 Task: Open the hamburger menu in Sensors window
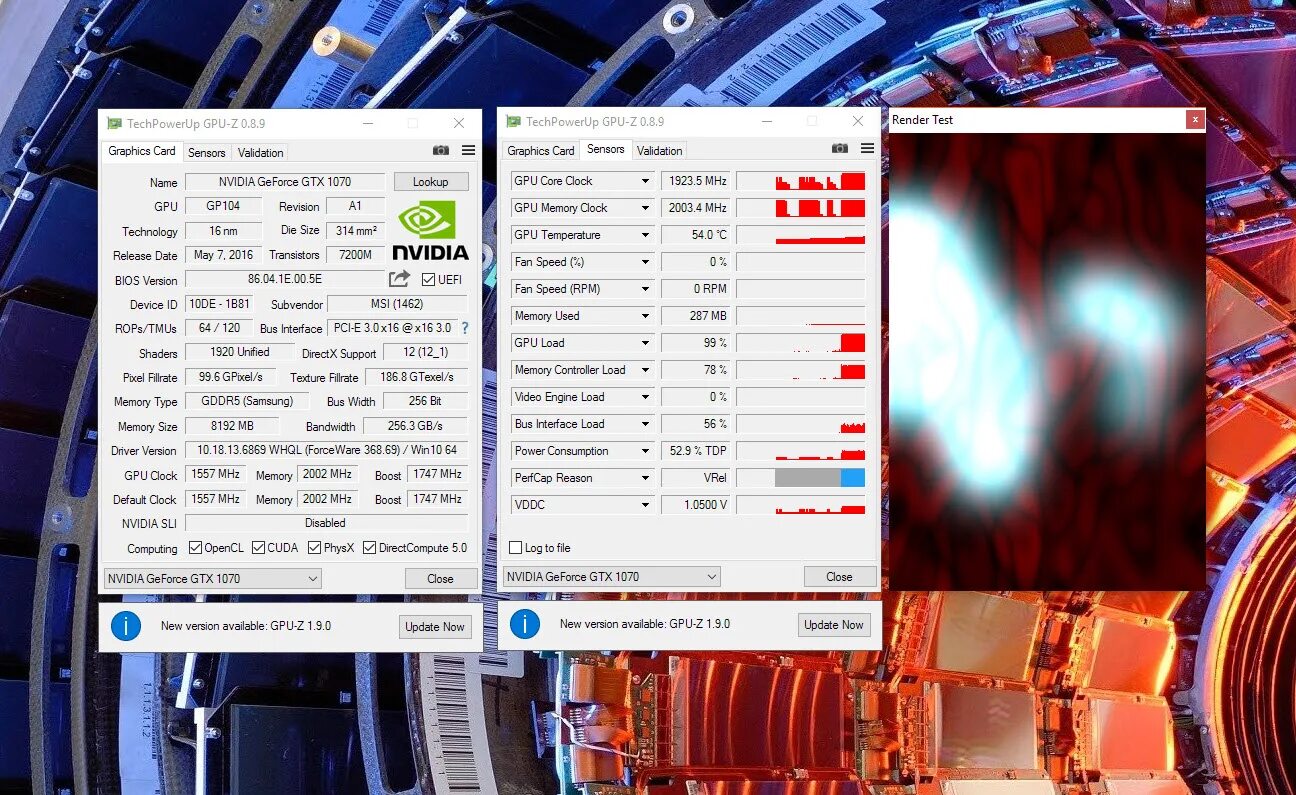tap(867, 148)
